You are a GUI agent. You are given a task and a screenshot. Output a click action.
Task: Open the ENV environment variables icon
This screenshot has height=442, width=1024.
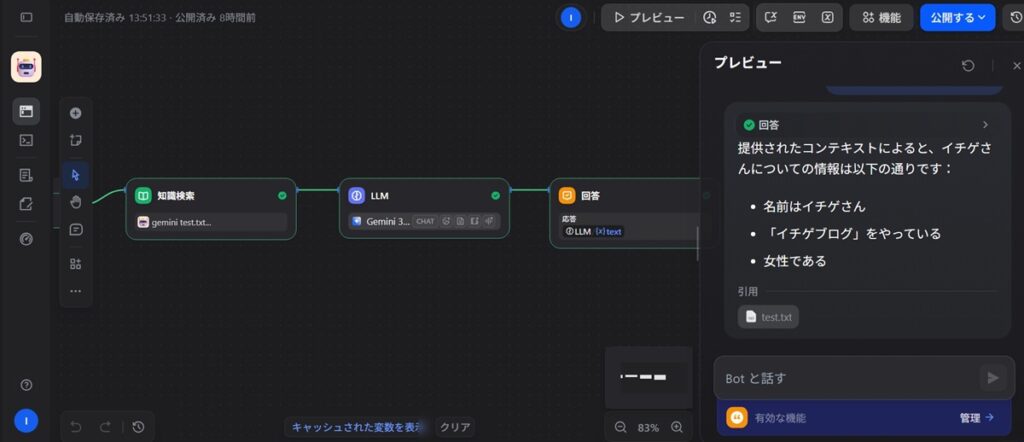click(x=799, y=18)
